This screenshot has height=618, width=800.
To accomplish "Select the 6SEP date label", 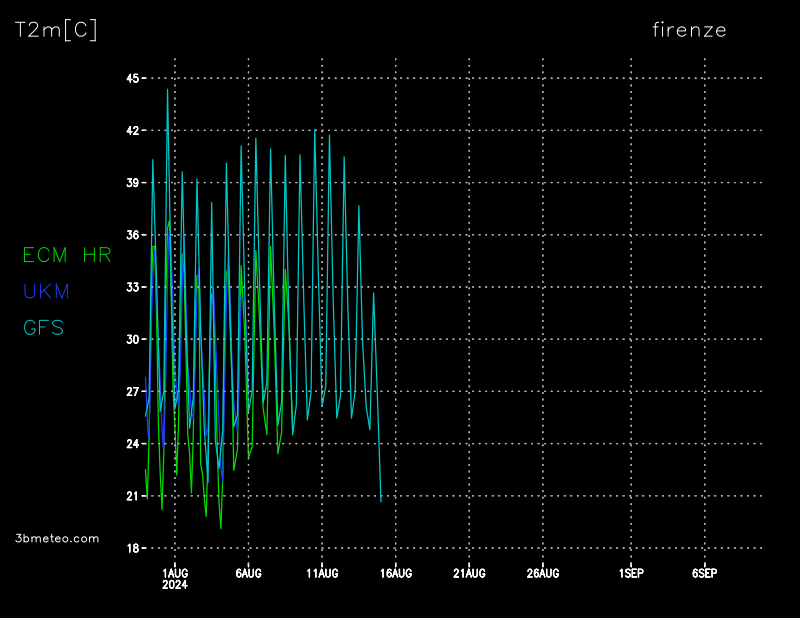I will pyautogui.click(x=704, y=573).
